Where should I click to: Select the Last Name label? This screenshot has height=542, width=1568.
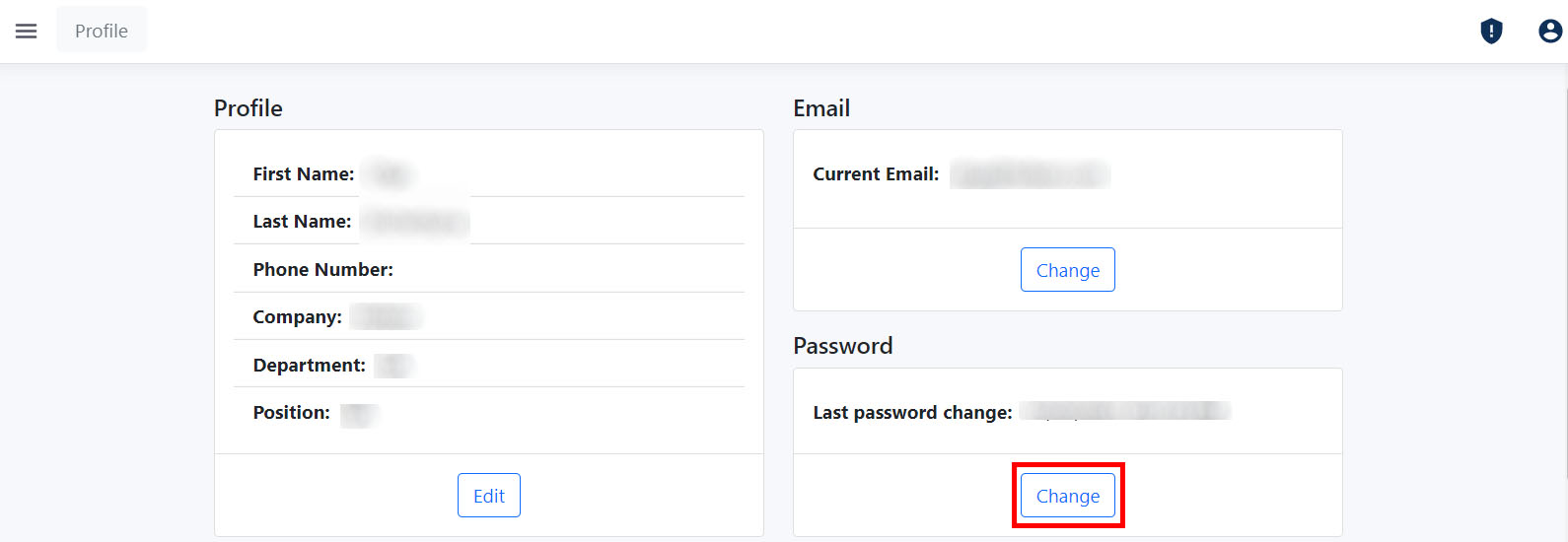[302, 222]
